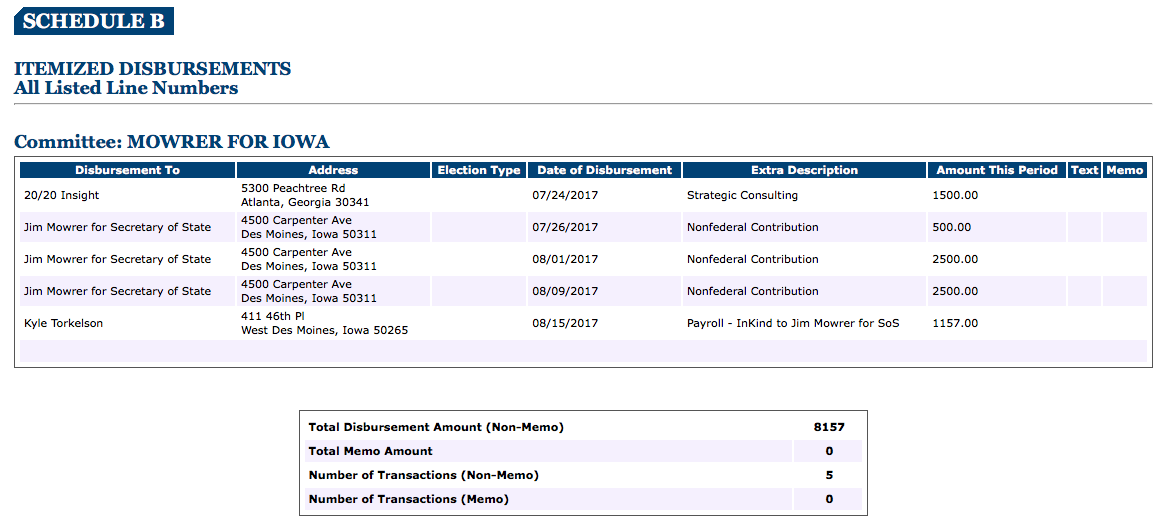The image size is (1164, 521).
Task: Click the 08/01/2017 disbursement date
Action: pyautogui.click(x=565, y=259)
